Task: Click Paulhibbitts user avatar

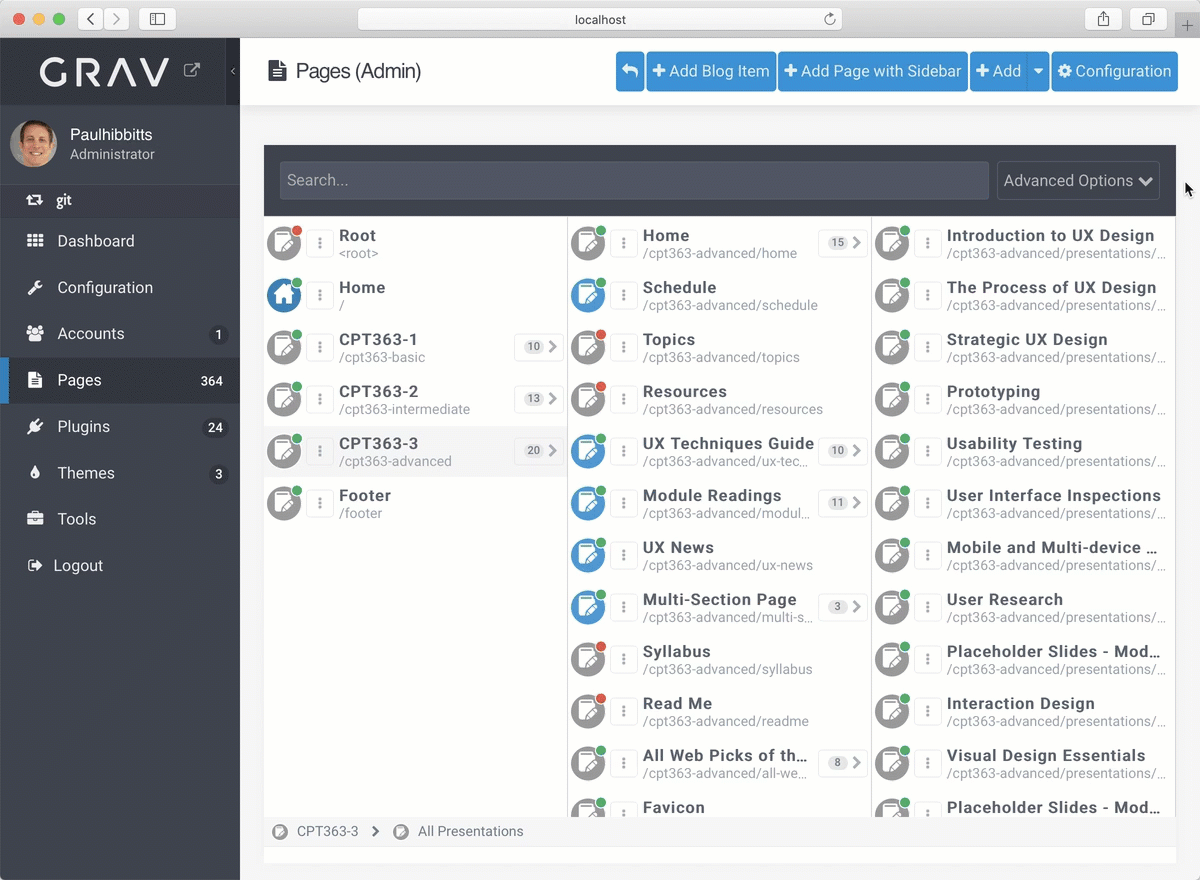Action: pyautogui.click(x=34, y=144)
